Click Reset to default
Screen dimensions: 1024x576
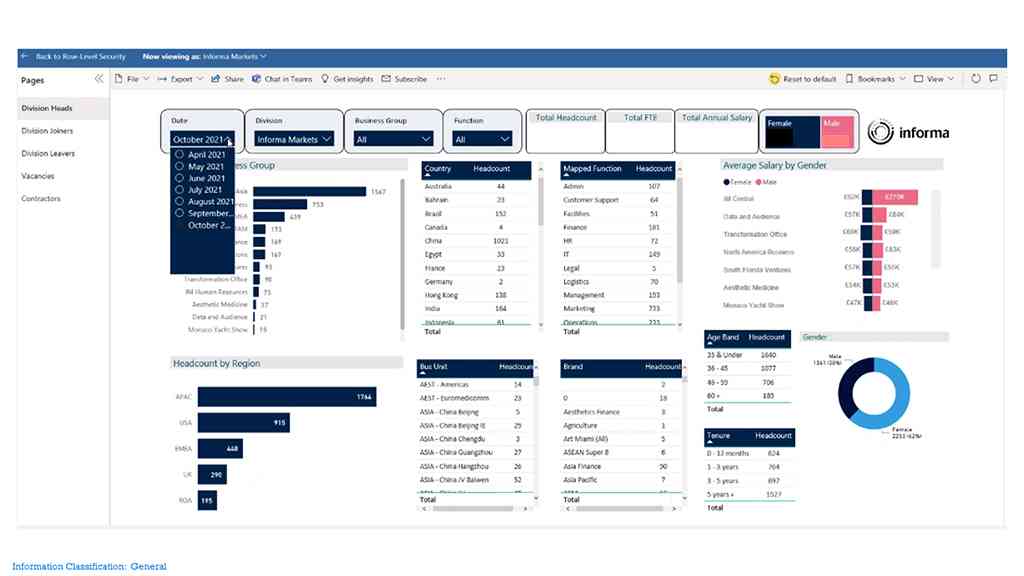(x=774, y=79)
